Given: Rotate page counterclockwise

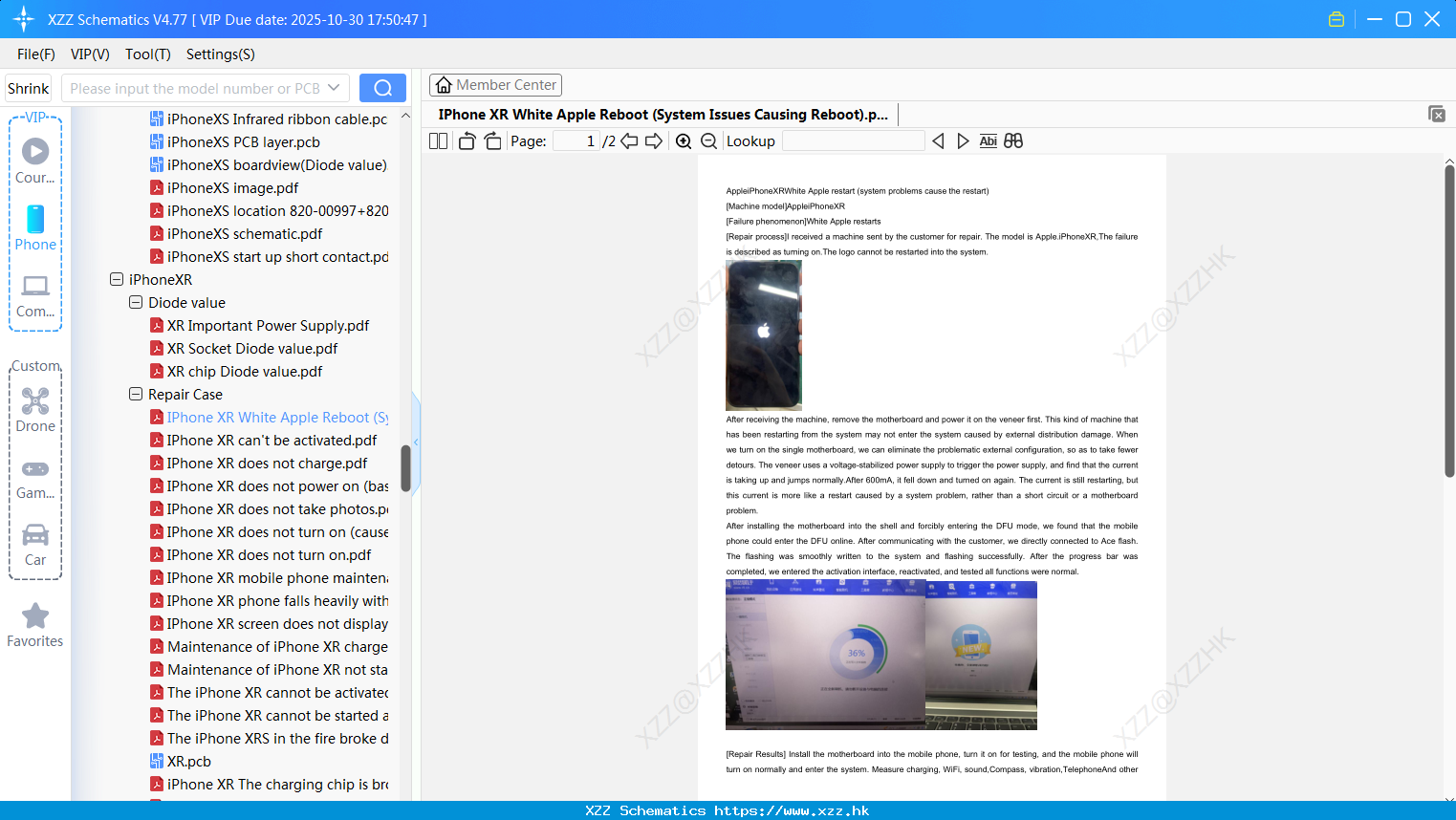Looking at the screenshot, I should click(x=467, y=141).
